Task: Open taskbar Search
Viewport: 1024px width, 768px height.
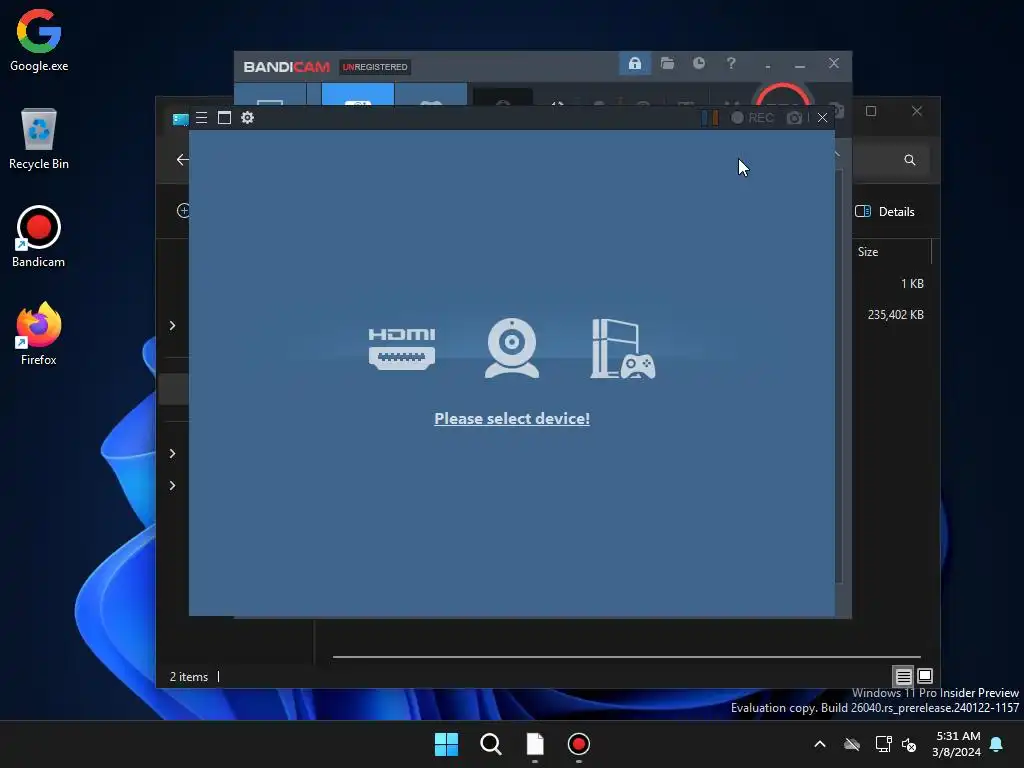Action: point(490,744)
